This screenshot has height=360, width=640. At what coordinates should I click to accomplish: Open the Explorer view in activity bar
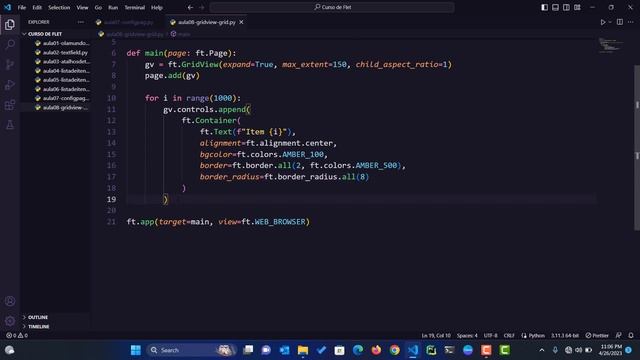point(10,25)
